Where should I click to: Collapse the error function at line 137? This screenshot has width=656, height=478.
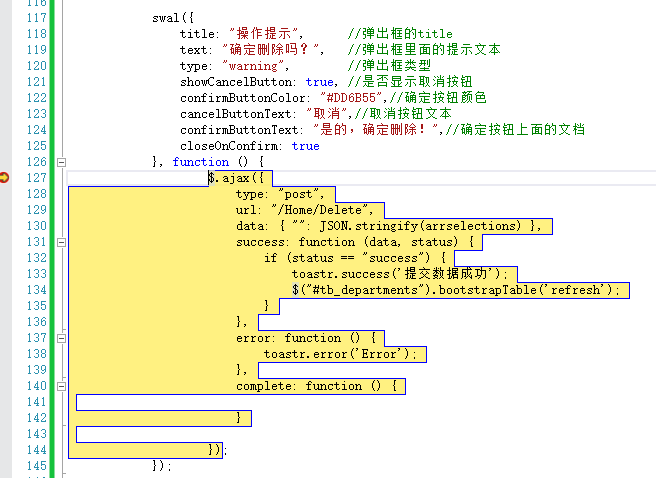[x=60, y=338]
